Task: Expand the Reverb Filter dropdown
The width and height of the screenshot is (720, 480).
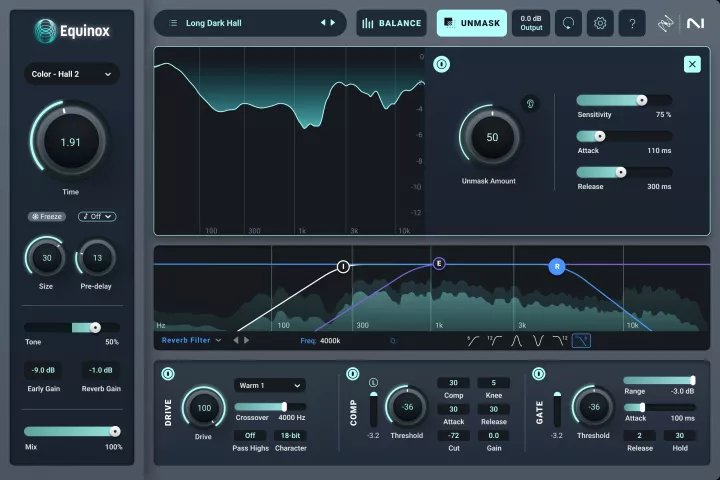Action: [191, 340]
